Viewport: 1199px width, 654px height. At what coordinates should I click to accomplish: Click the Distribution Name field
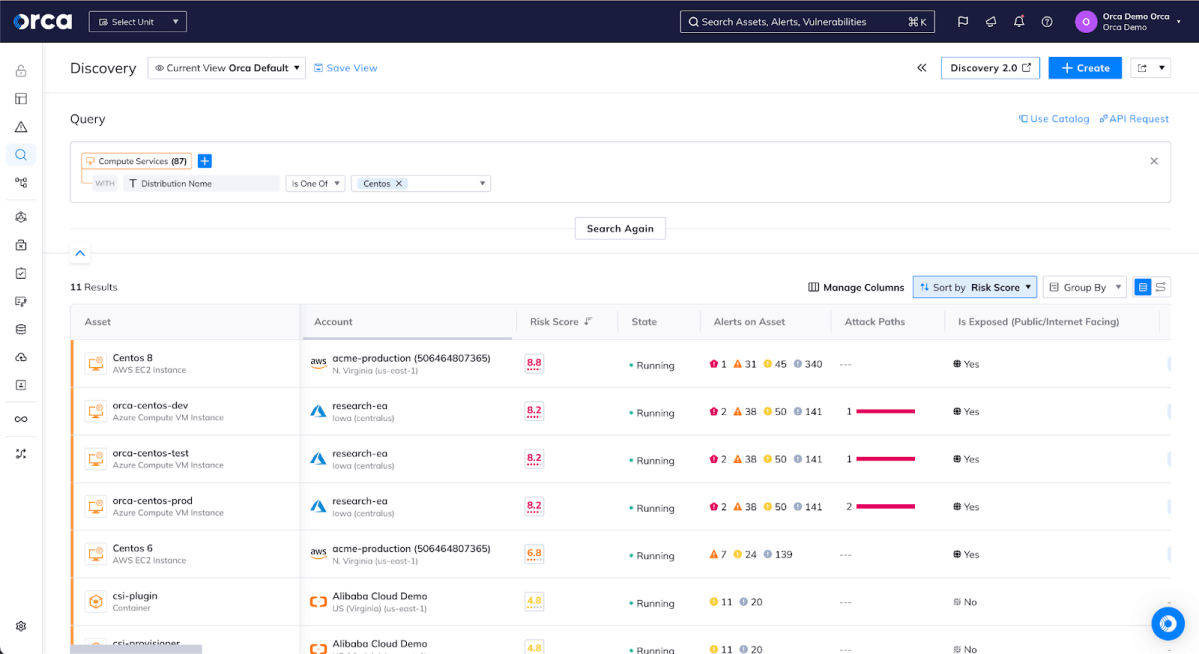(201, 184)
